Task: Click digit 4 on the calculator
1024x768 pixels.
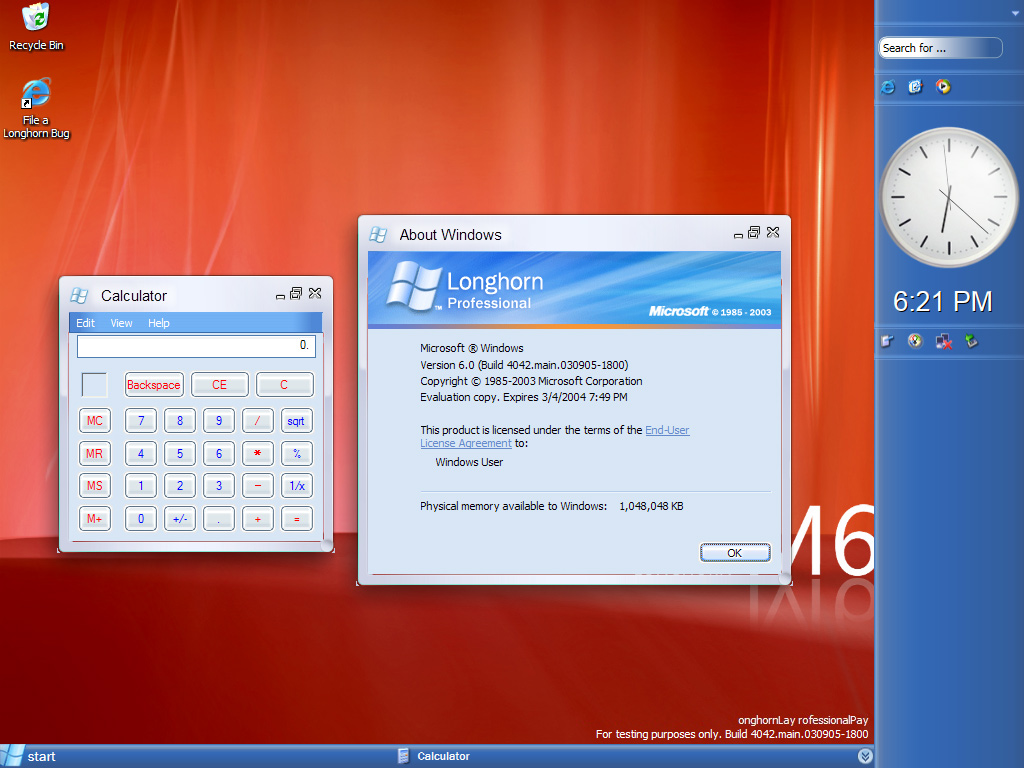Action: point(140,453)
